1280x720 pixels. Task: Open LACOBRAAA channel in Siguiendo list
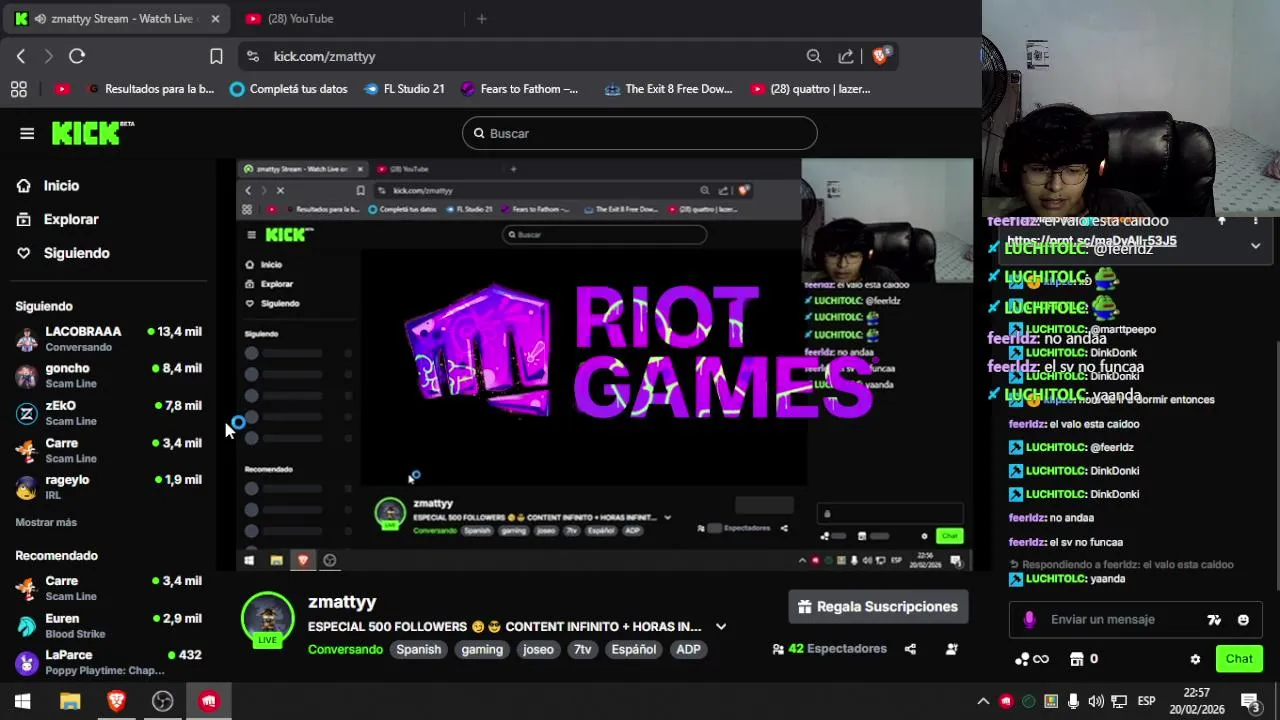(x=108, y=339)
